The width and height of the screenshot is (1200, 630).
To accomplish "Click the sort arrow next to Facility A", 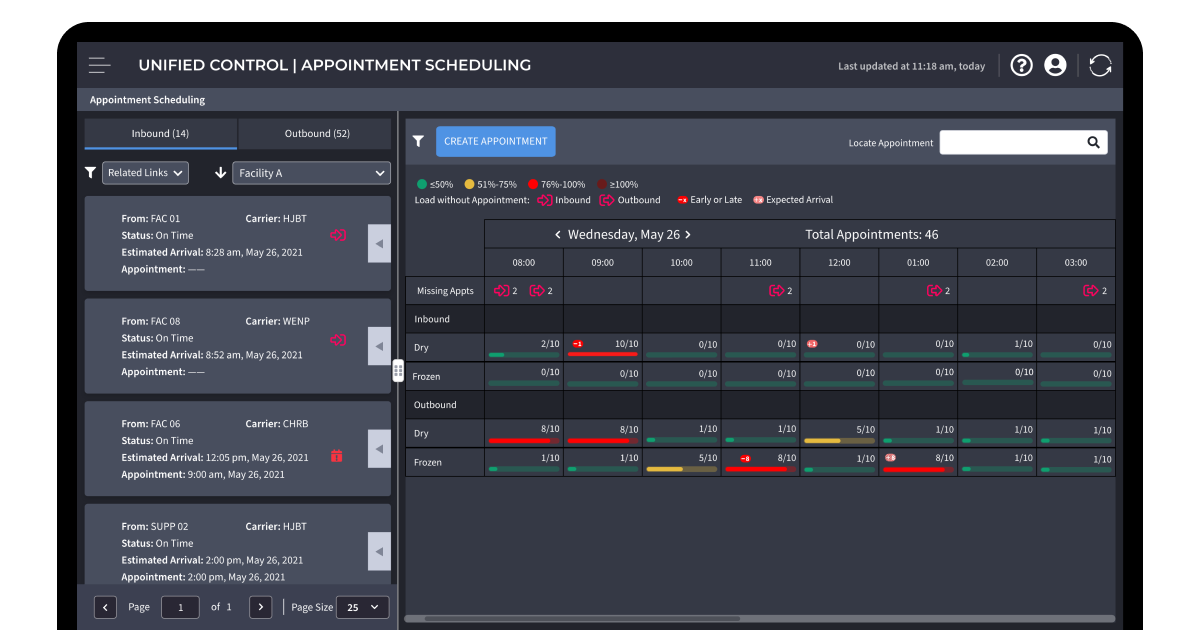I will point(221,172).
